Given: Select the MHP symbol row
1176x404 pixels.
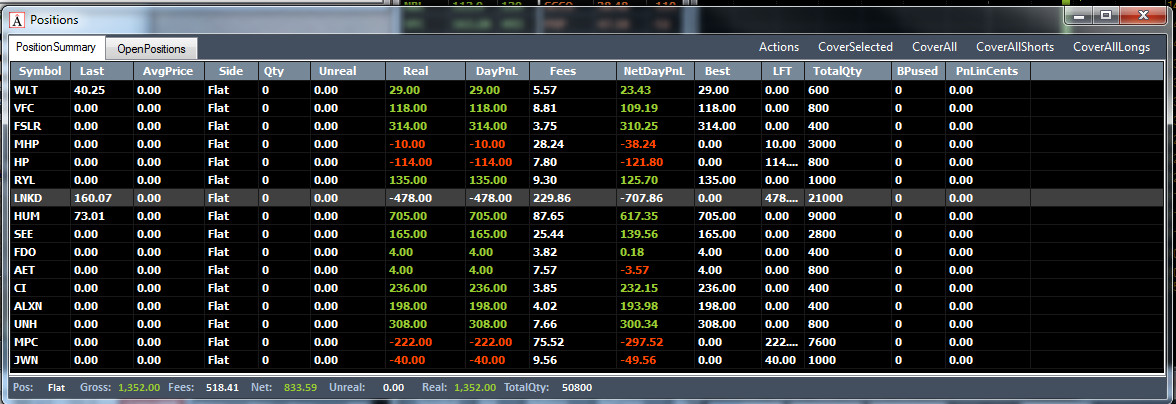Looking at the screenshot, I should coord(588,143).
